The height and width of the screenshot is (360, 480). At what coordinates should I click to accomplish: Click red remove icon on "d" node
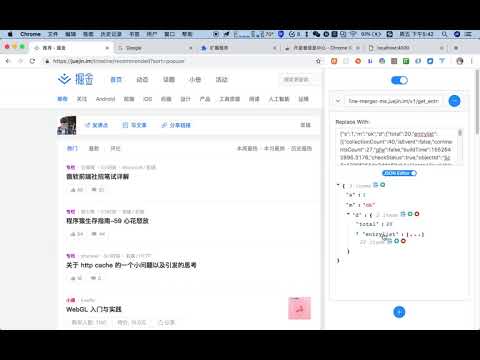[x=417, y=214]
